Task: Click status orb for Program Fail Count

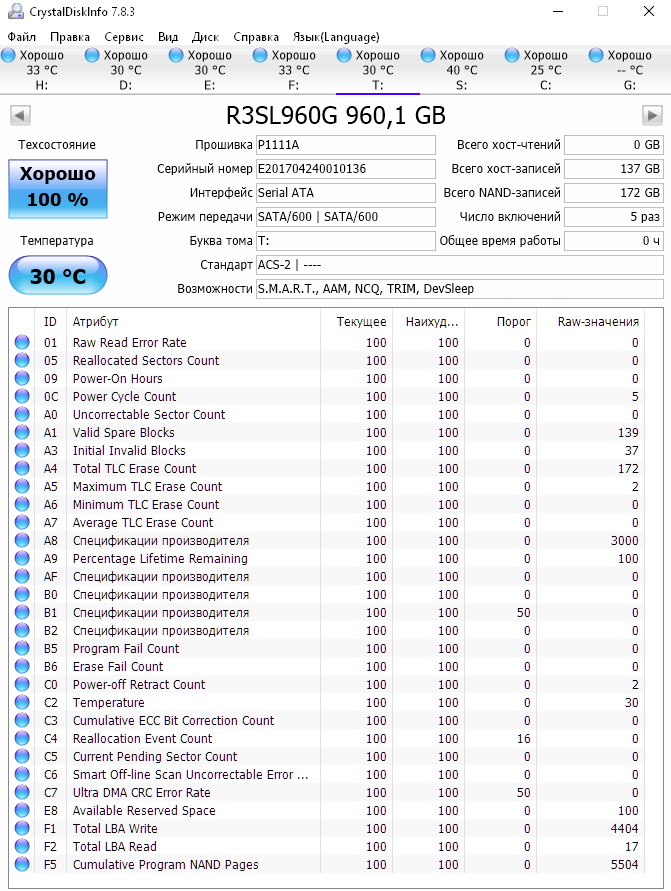Action: point(22,648)
